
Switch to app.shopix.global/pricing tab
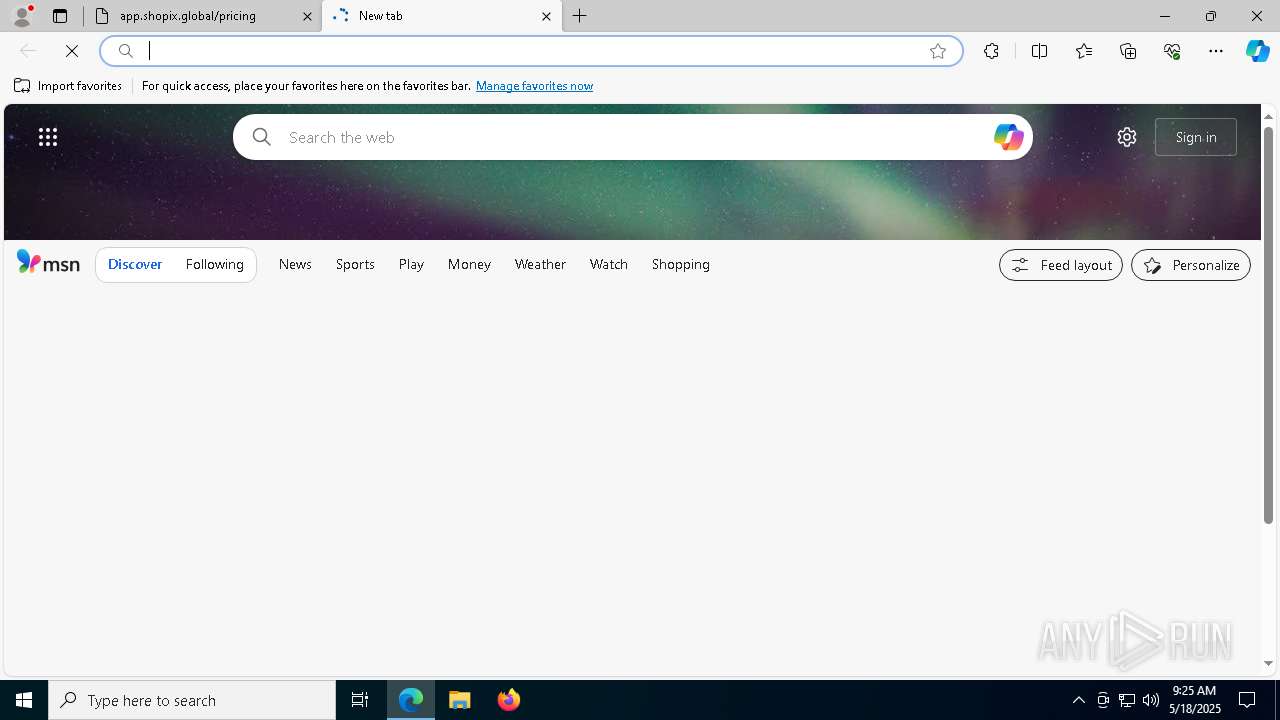pos(203,16)
